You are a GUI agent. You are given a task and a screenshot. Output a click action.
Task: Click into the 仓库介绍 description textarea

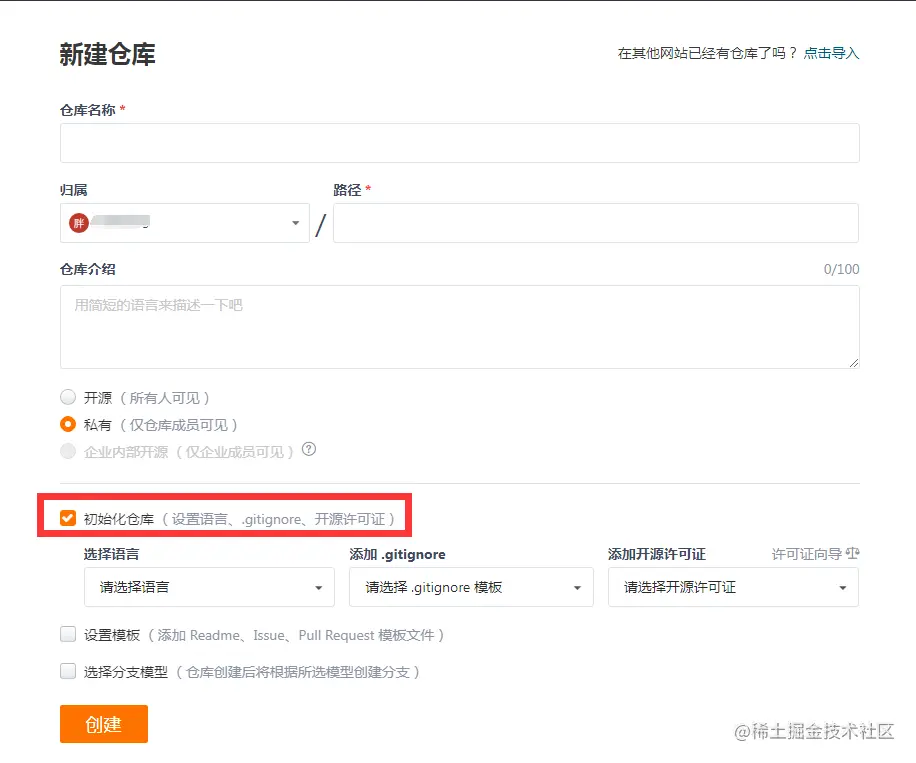[460, 327]
